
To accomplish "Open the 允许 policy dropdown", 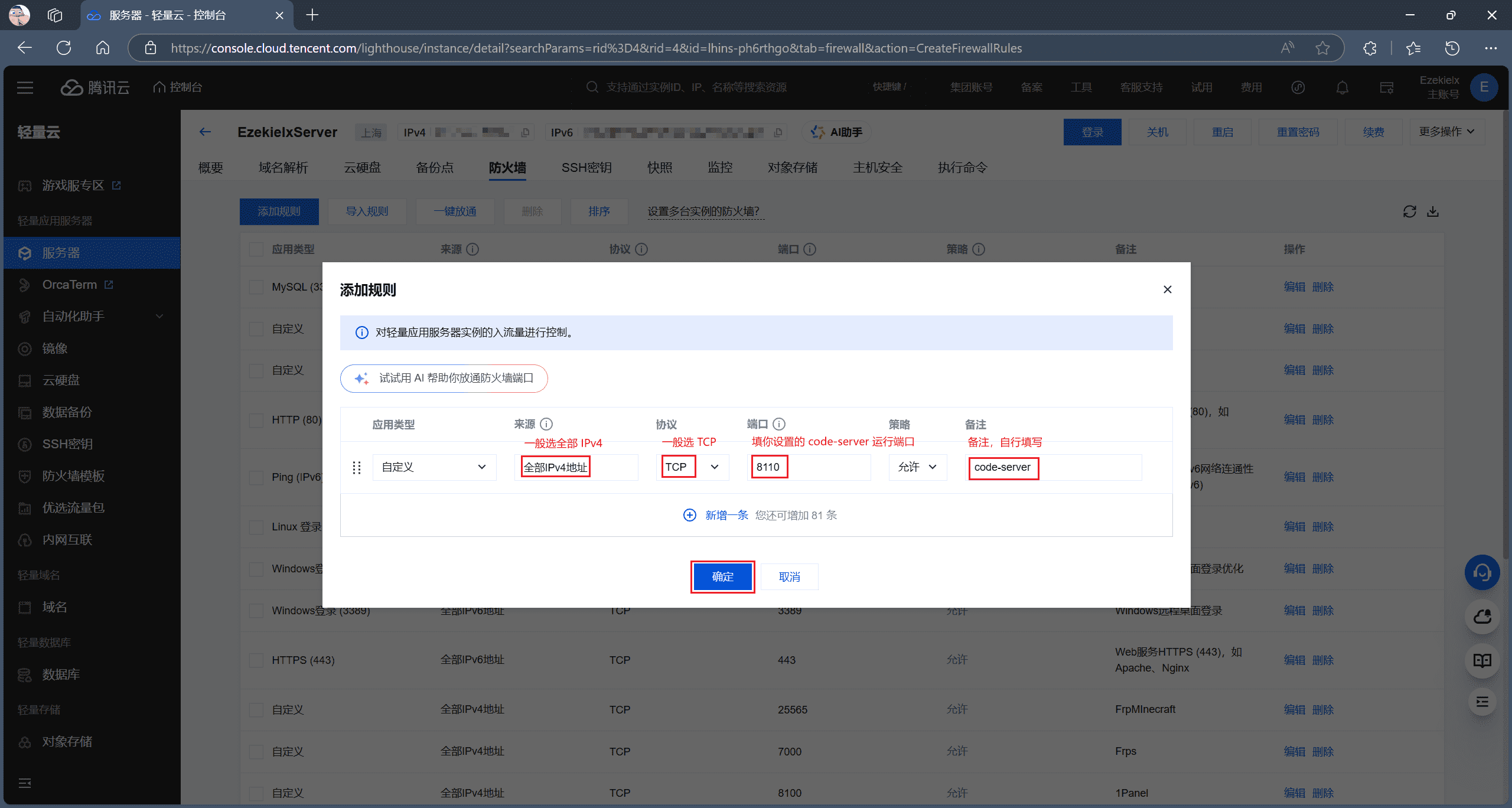I will [917, 467].
